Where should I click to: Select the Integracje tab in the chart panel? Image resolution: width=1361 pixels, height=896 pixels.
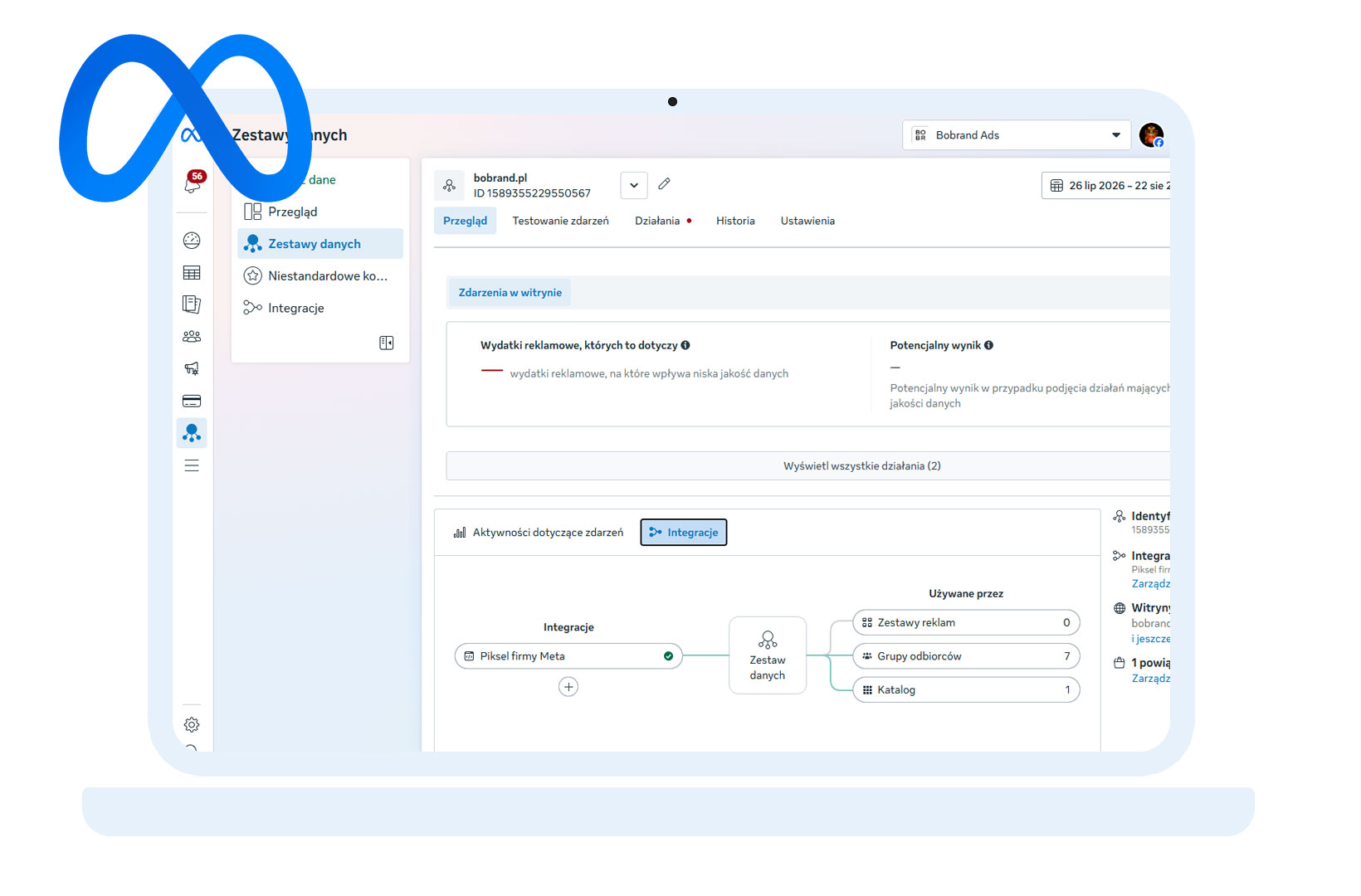tap(684, 533)
